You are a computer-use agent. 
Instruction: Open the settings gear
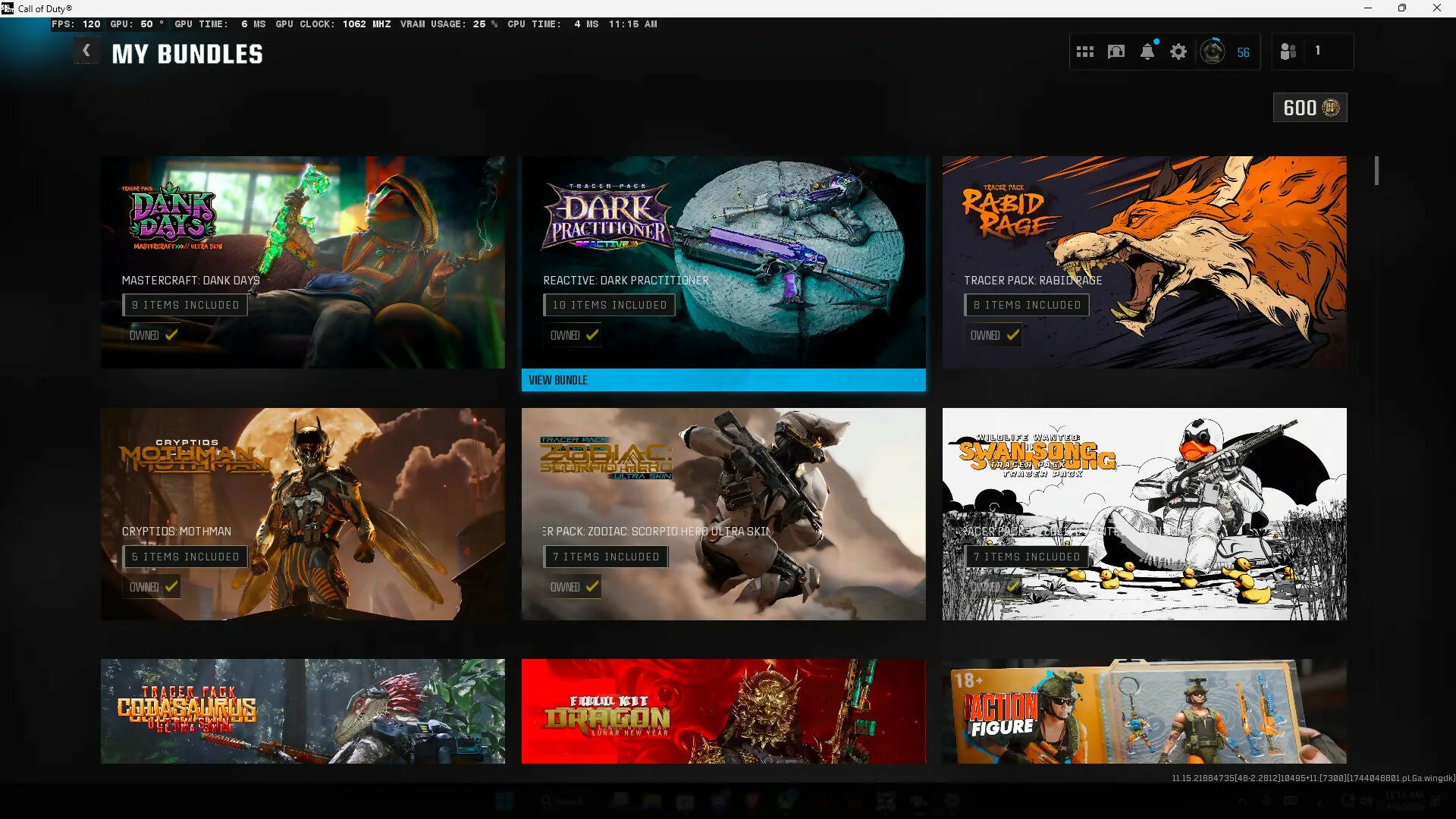(x=1178, y=52)
